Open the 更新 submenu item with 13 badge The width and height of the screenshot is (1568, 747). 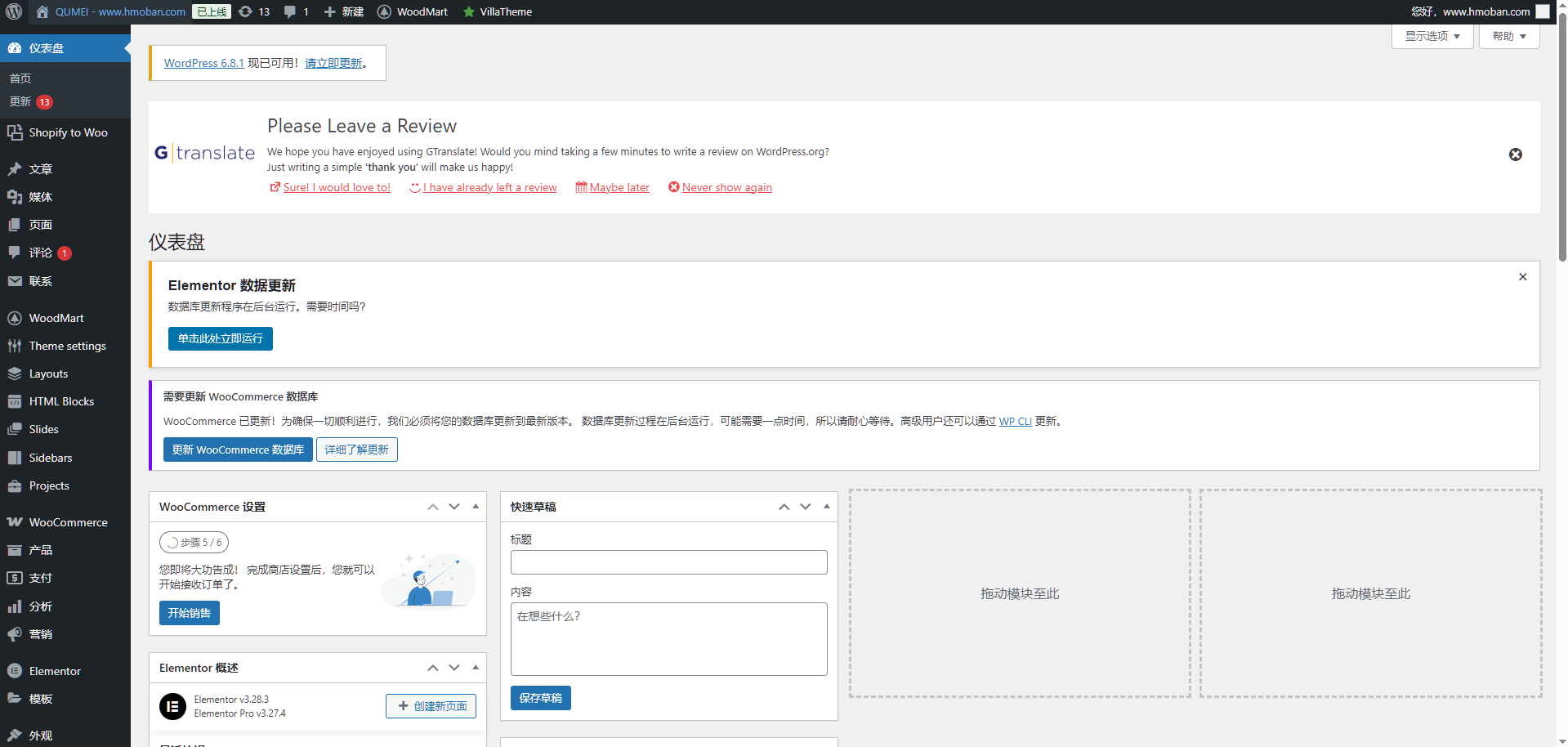[x=31, y=102]
